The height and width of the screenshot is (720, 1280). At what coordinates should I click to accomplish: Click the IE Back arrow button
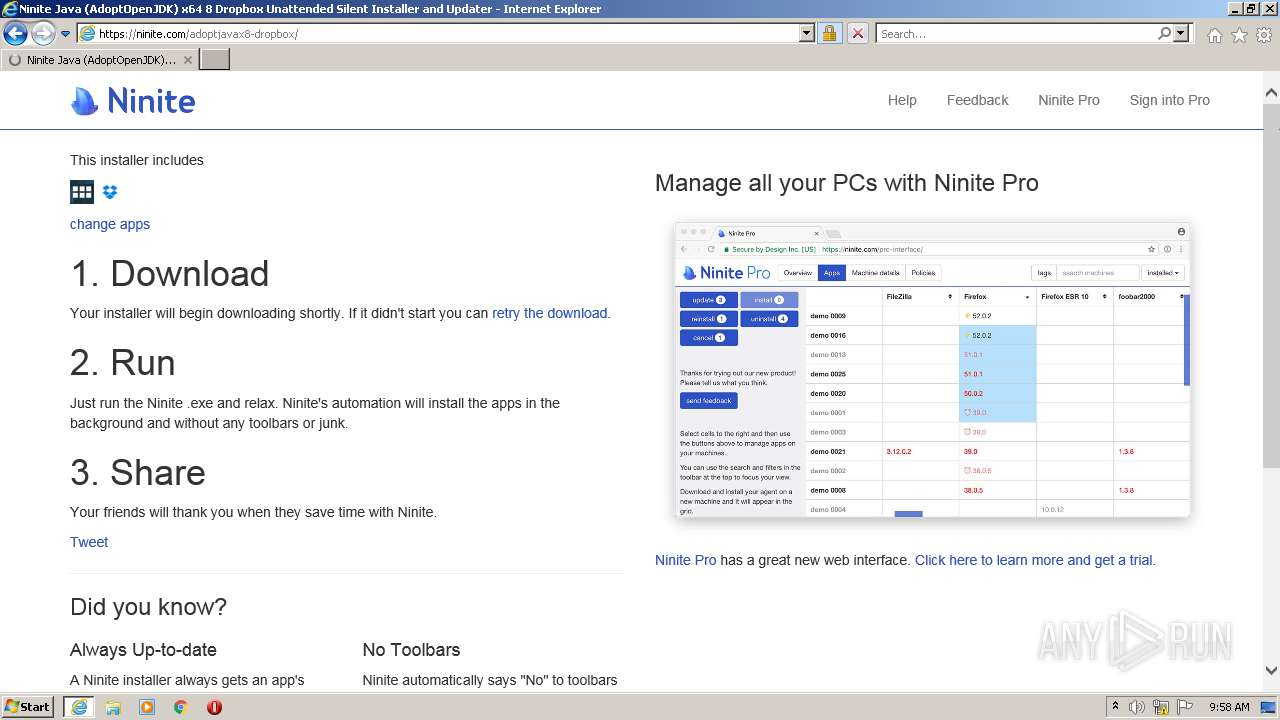click(16, 33)
